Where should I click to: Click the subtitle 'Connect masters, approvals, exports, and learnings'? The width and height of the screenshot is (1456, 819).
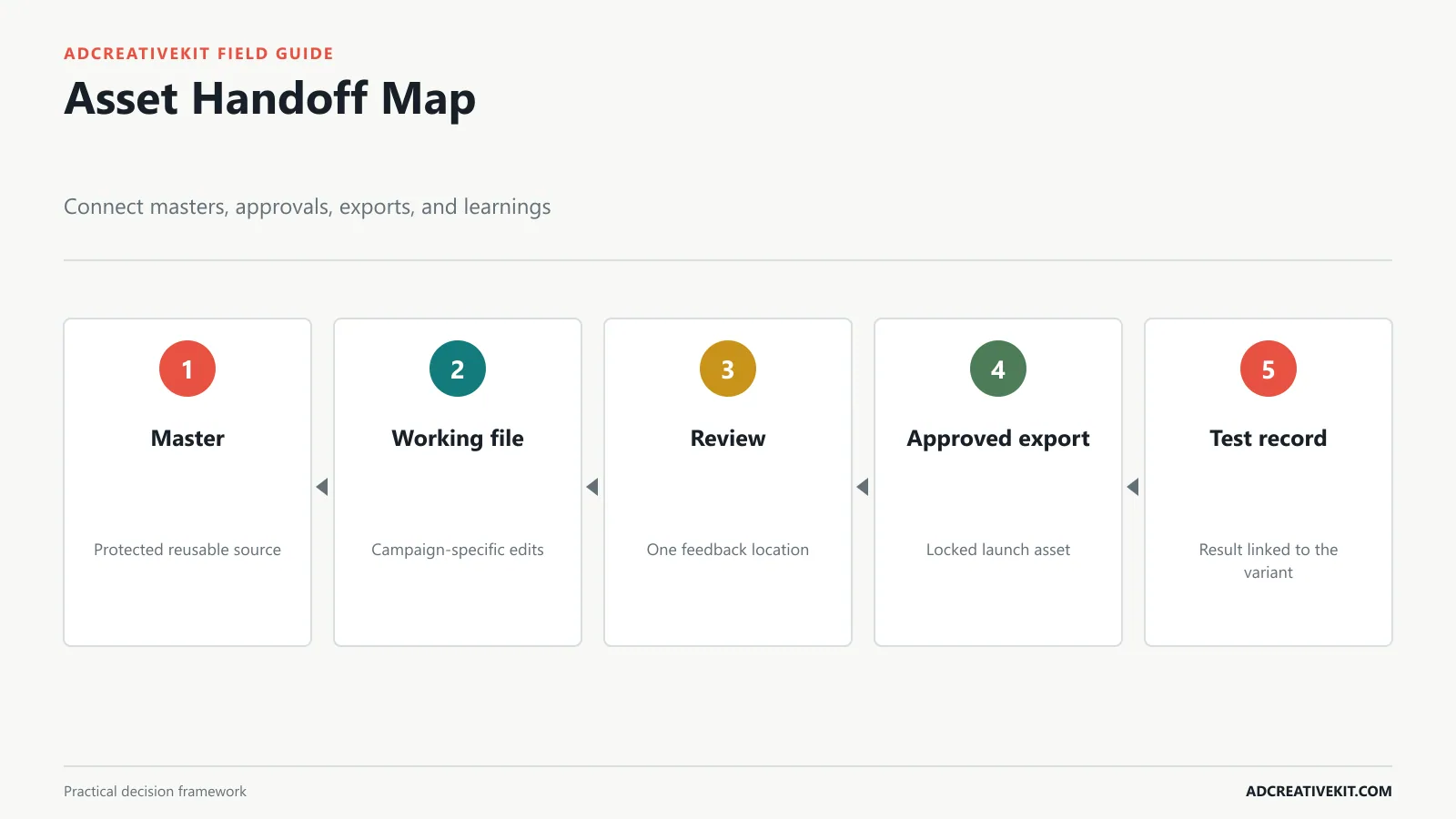tap(308, 207)
